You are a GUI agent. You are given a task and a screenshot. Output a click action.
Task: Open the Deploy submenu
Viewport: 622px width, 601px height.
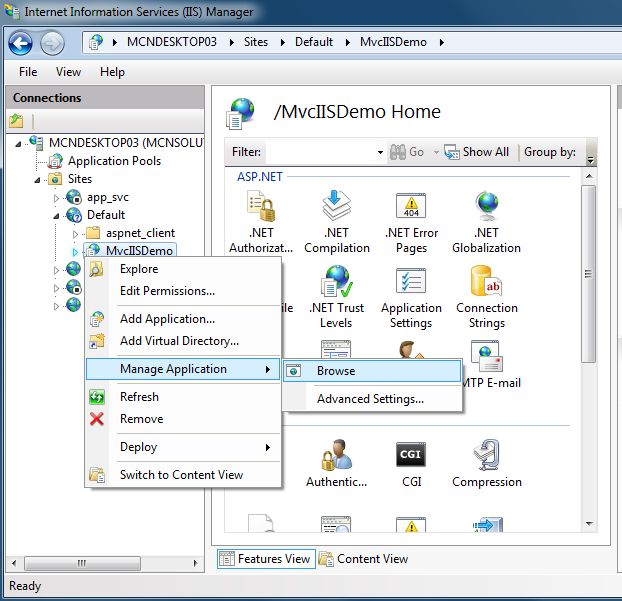coord(183,447)
